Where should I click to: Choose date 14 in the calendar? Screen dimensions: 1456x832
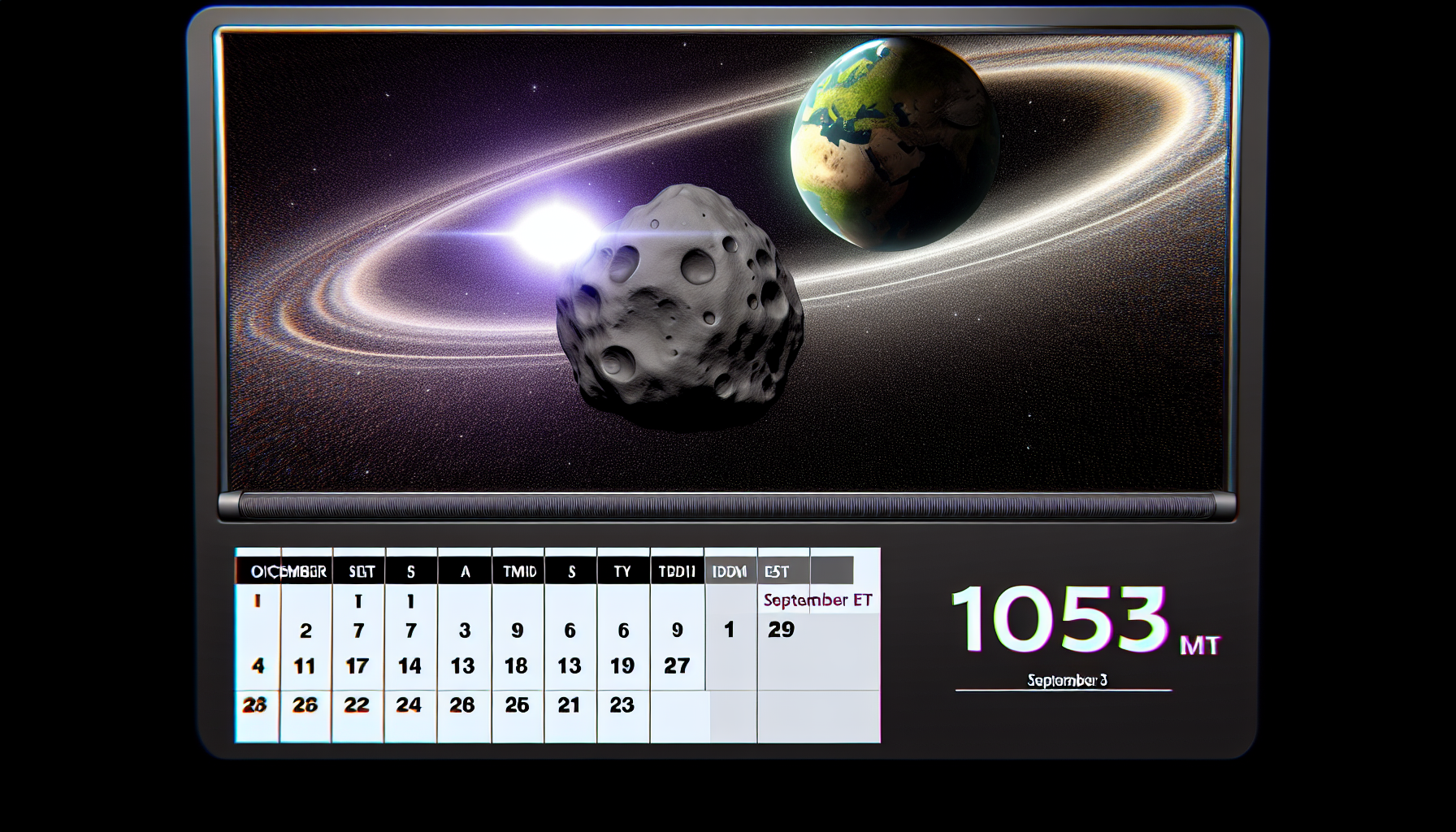click(x=409, y=666)
